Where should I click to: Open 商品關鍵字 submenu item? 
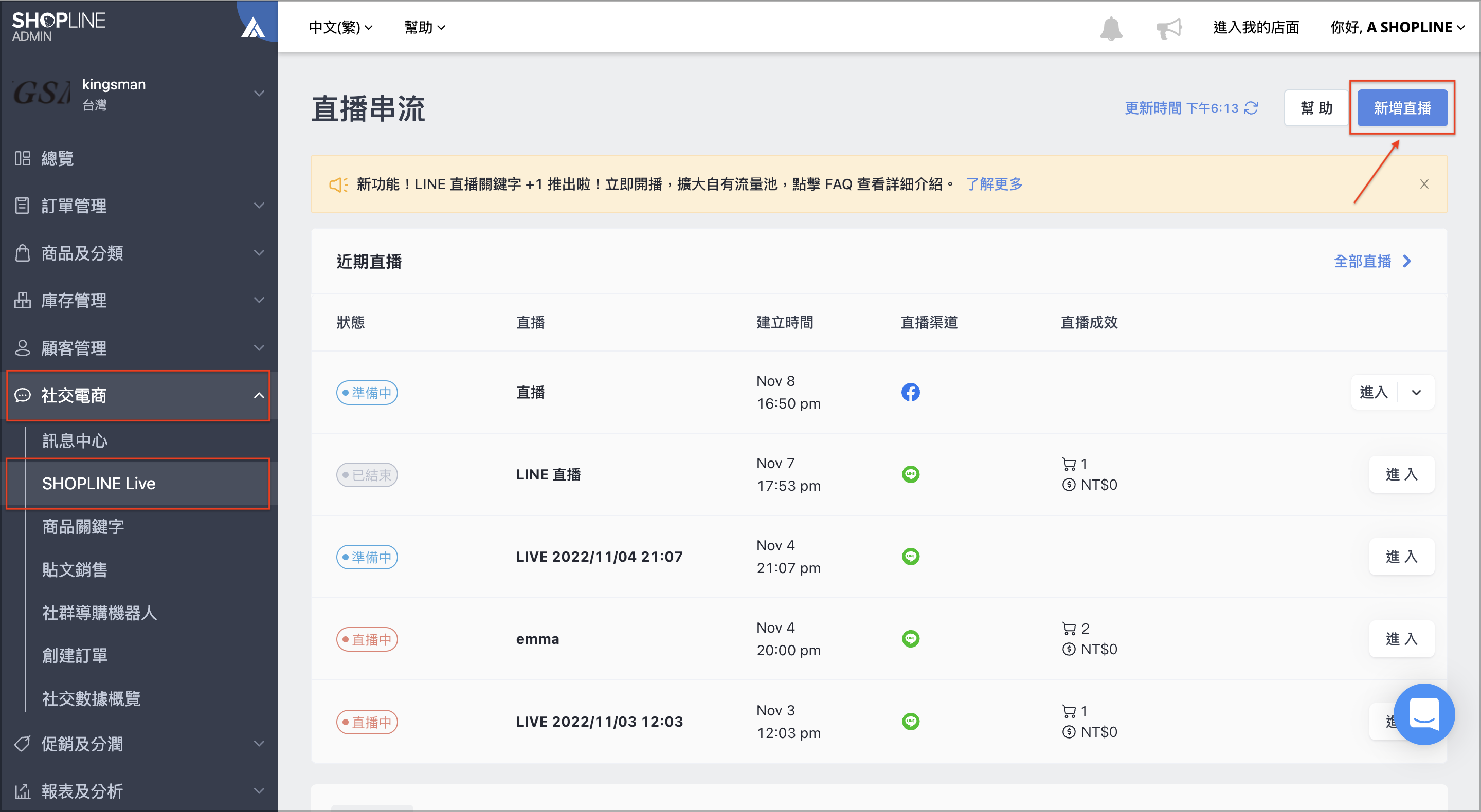[83, 526]
